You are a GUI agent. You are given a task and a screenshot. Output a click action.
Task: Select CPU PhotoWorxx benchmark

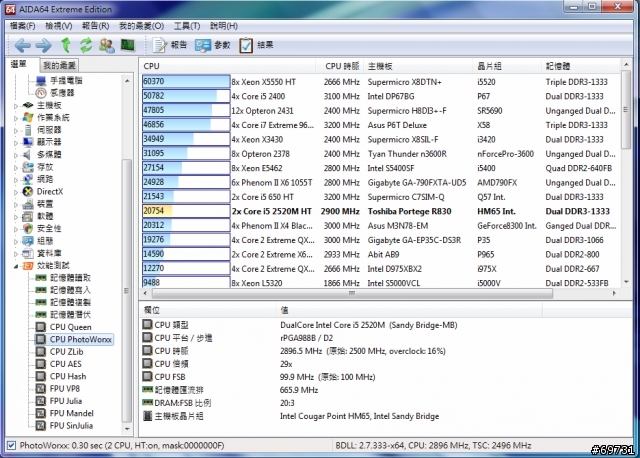tap(80, 339)
